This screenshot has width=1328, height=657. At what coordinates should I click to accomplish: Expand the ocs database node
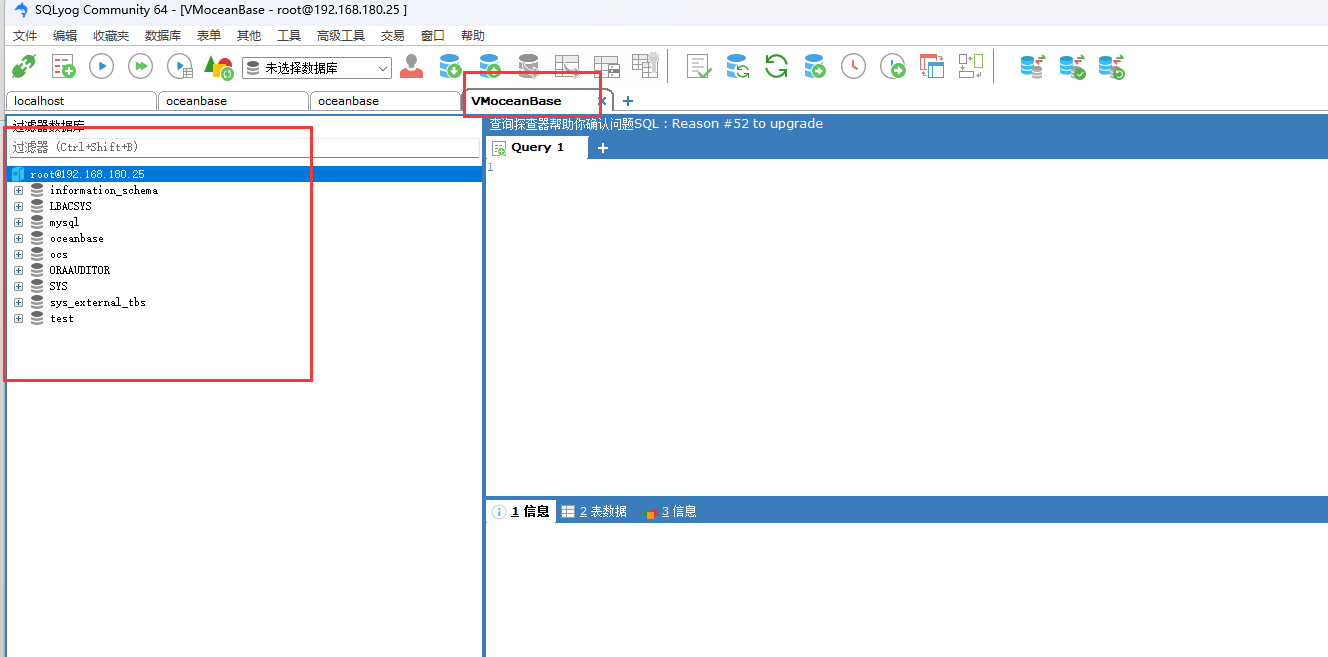18,254
